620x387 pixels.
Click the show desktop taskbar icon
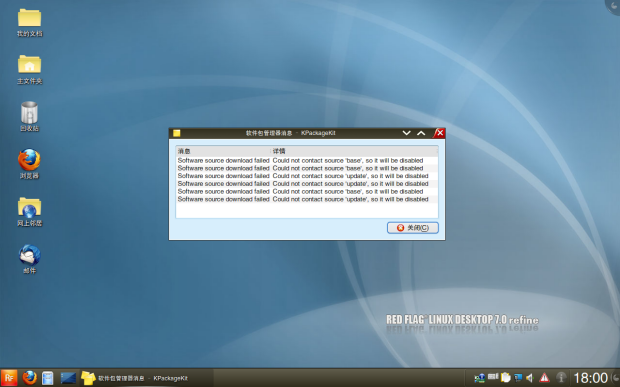68,378
